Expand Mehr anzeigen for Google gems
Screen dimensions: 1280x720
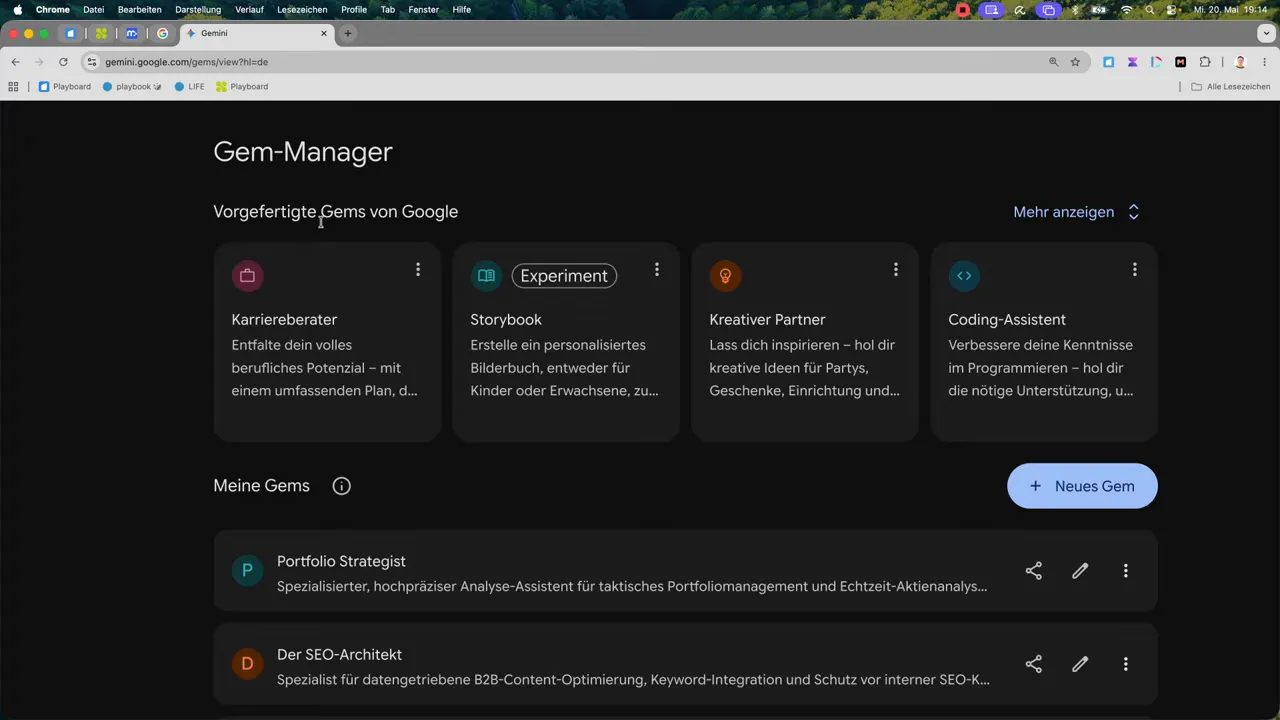click(1076, 212)
